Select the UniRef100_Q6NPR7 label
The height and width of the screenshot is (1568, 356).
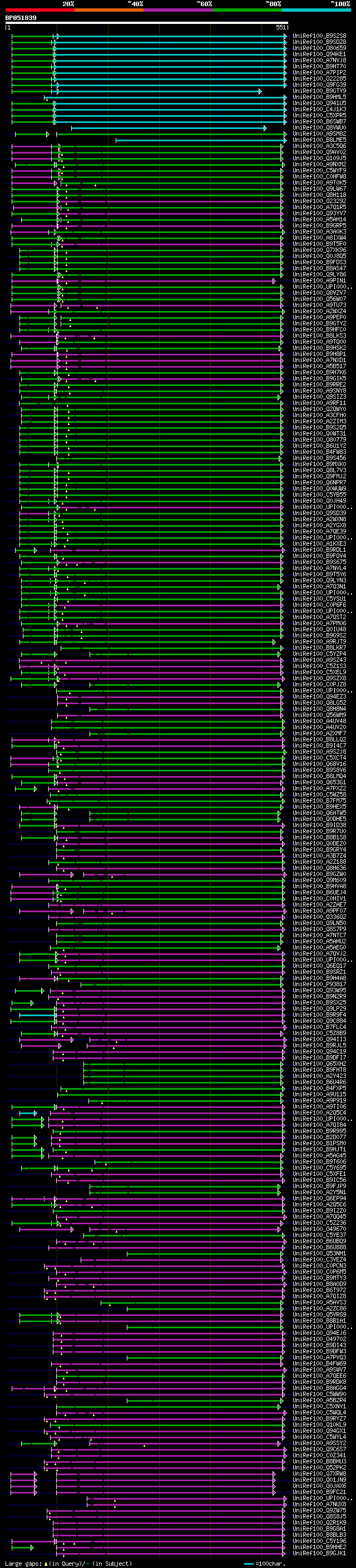tap(319, 483)
